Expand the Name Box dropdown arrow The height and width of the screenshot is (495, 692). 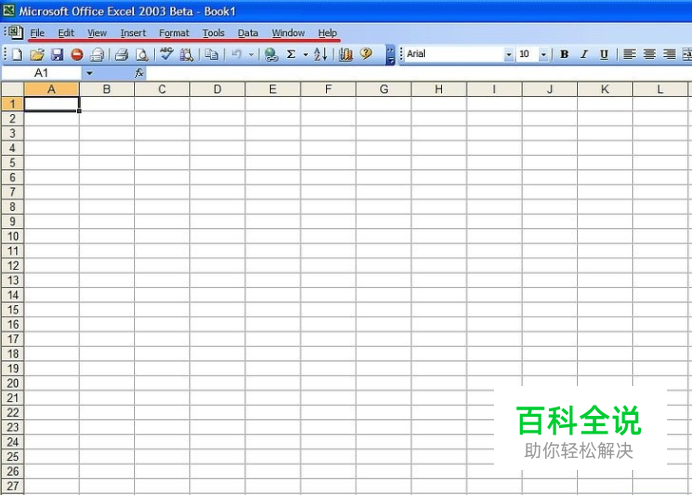tap(89, 73)
